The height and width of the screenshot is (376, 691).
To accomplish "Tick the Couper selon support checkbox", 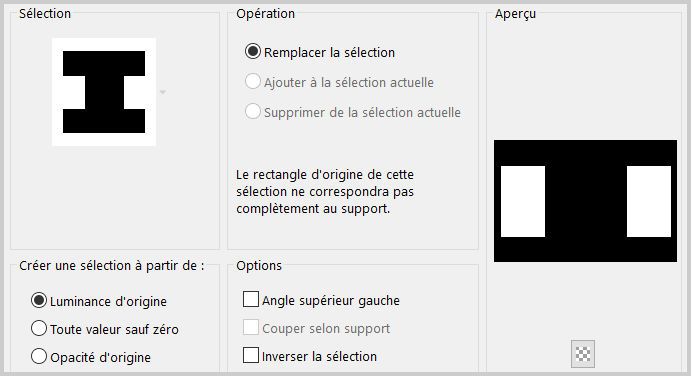I will pyautogui.click(x=251, y=328).
